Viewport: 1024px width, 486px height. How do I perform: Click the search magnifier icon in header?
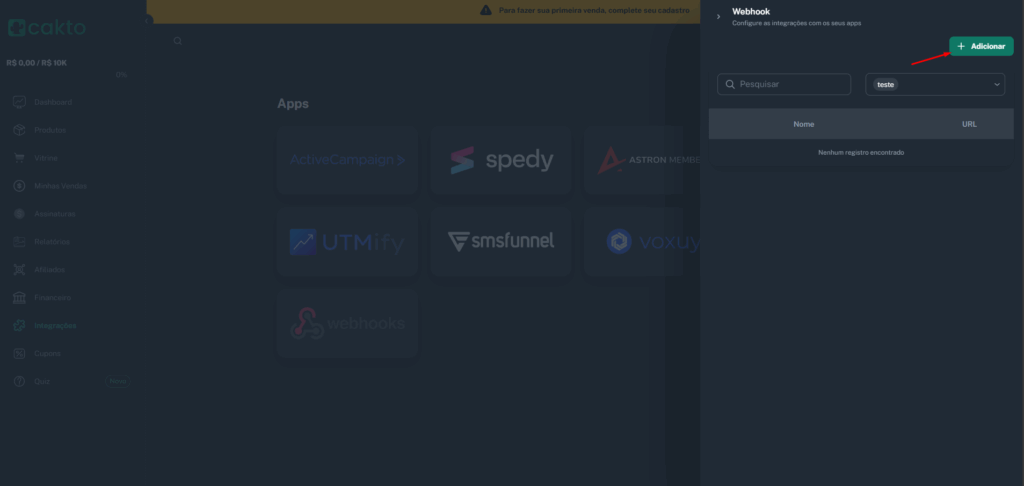(178, 41)
